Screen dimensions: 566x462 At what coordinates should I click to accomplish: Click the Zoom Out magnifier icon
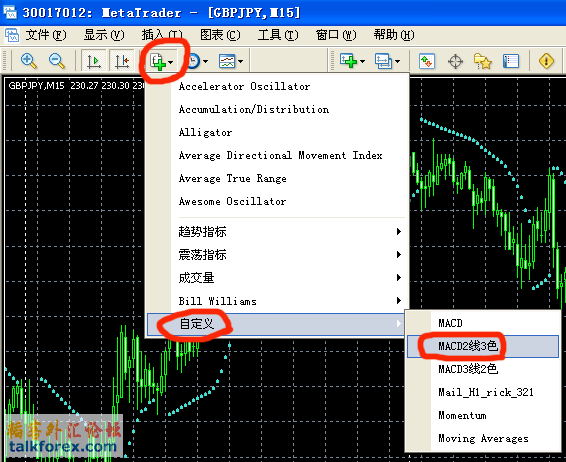(57, 61)
